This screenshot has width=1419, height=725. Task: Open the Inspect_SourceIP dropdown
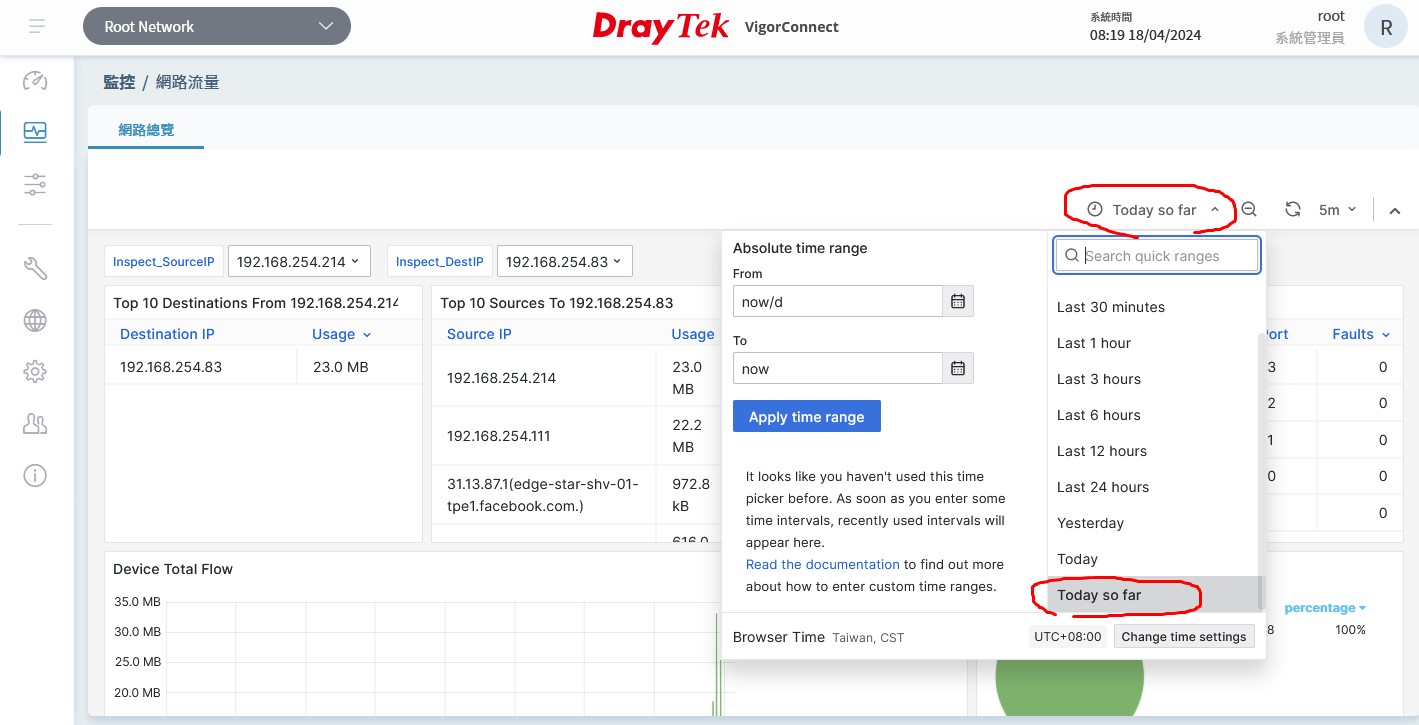[x=299, y=262]
